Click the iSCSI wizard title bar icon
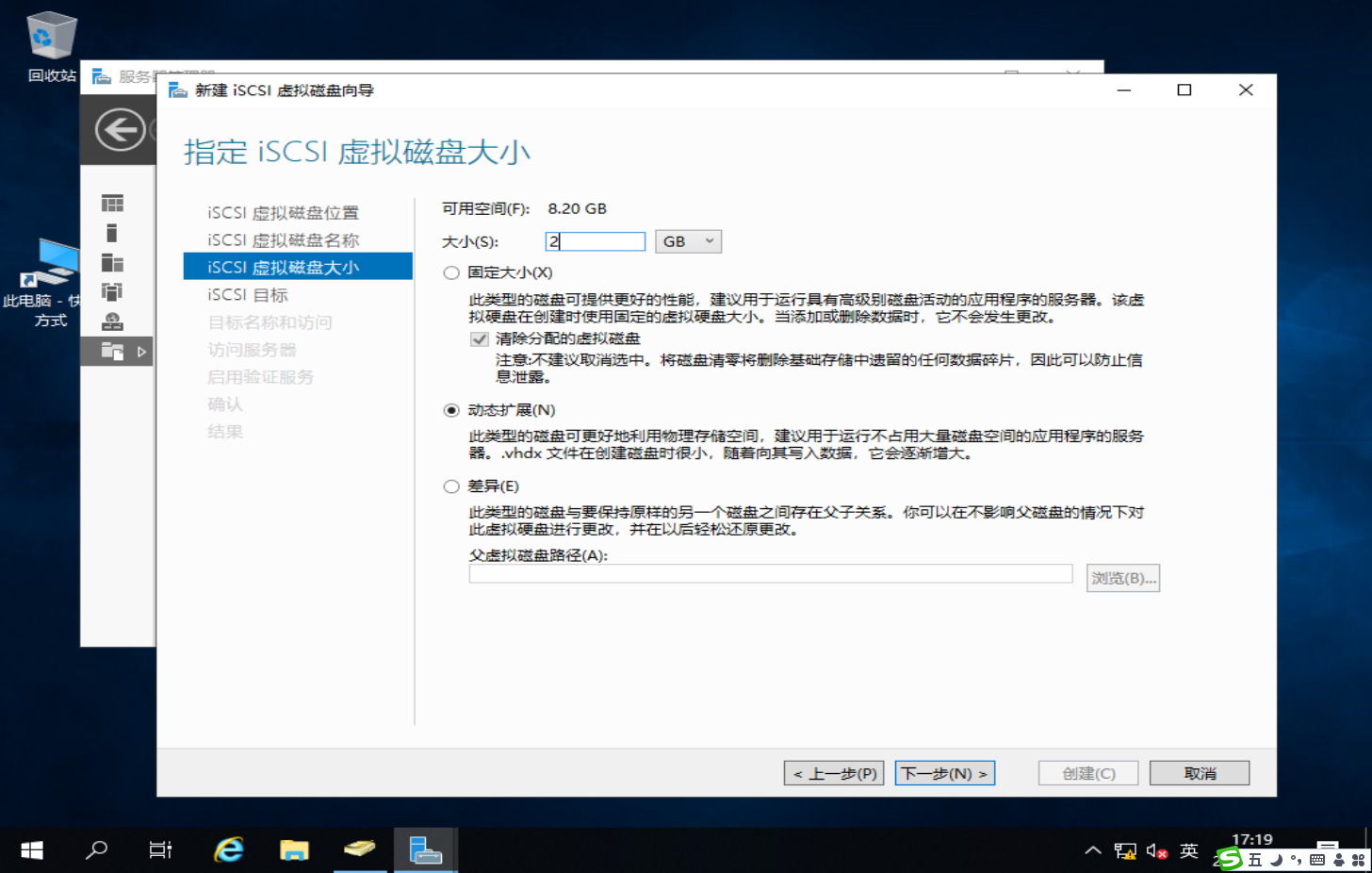The height and width of the screenshot is (873, 1372). click(x=178, y=91)
